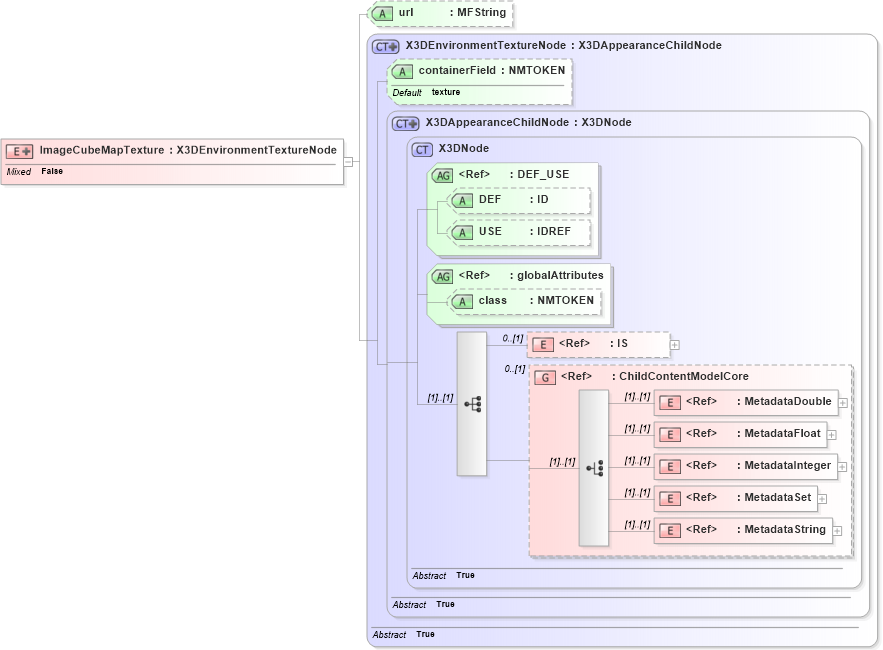Collapse the ImageCubeMapTexture element with minus box
Image resolution: width=883 pixels, height=650 pixels.
[x=348, y=162]
